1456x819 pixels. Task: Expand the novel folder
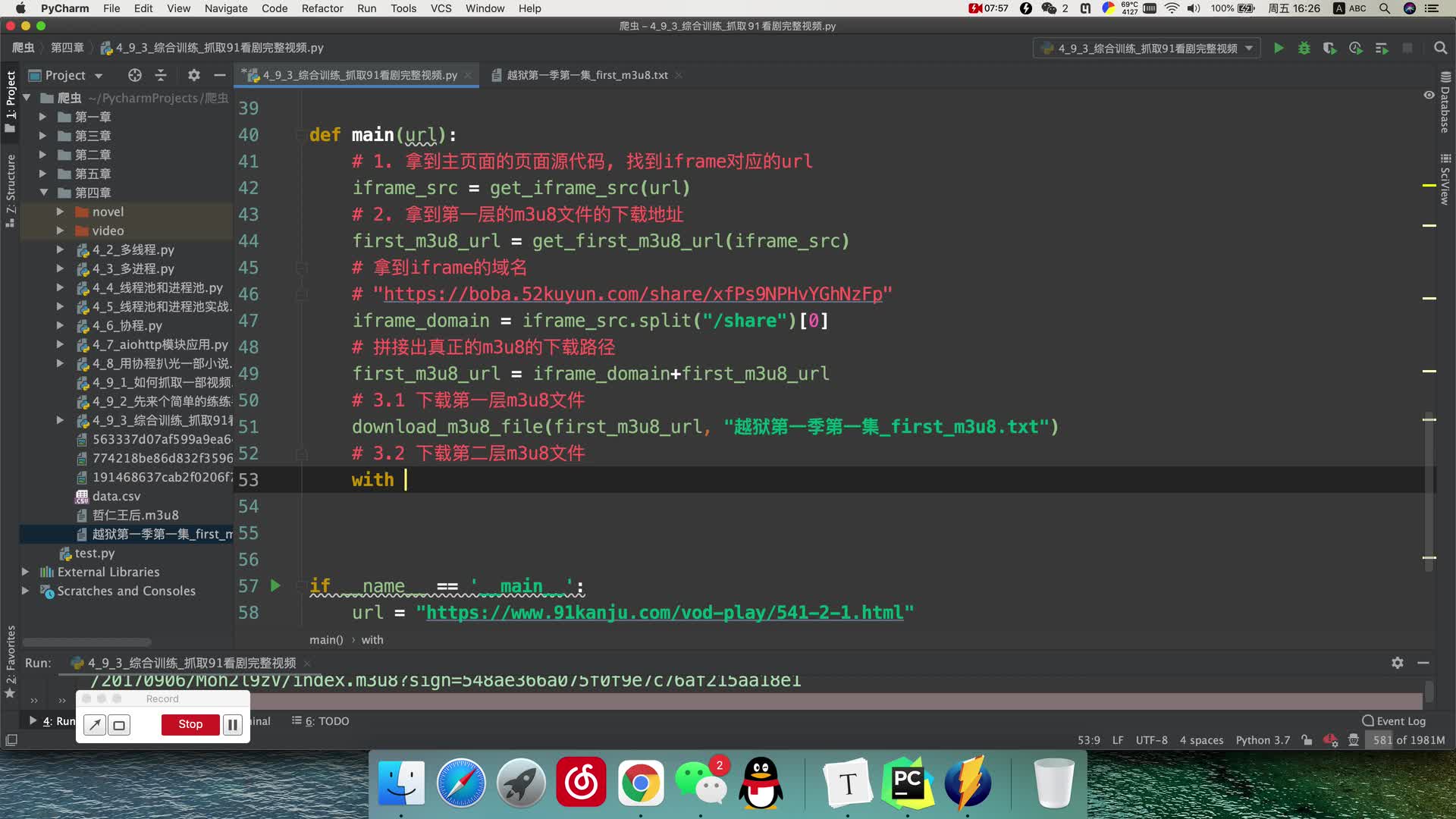pyautogui.click(x=60, y=212)
